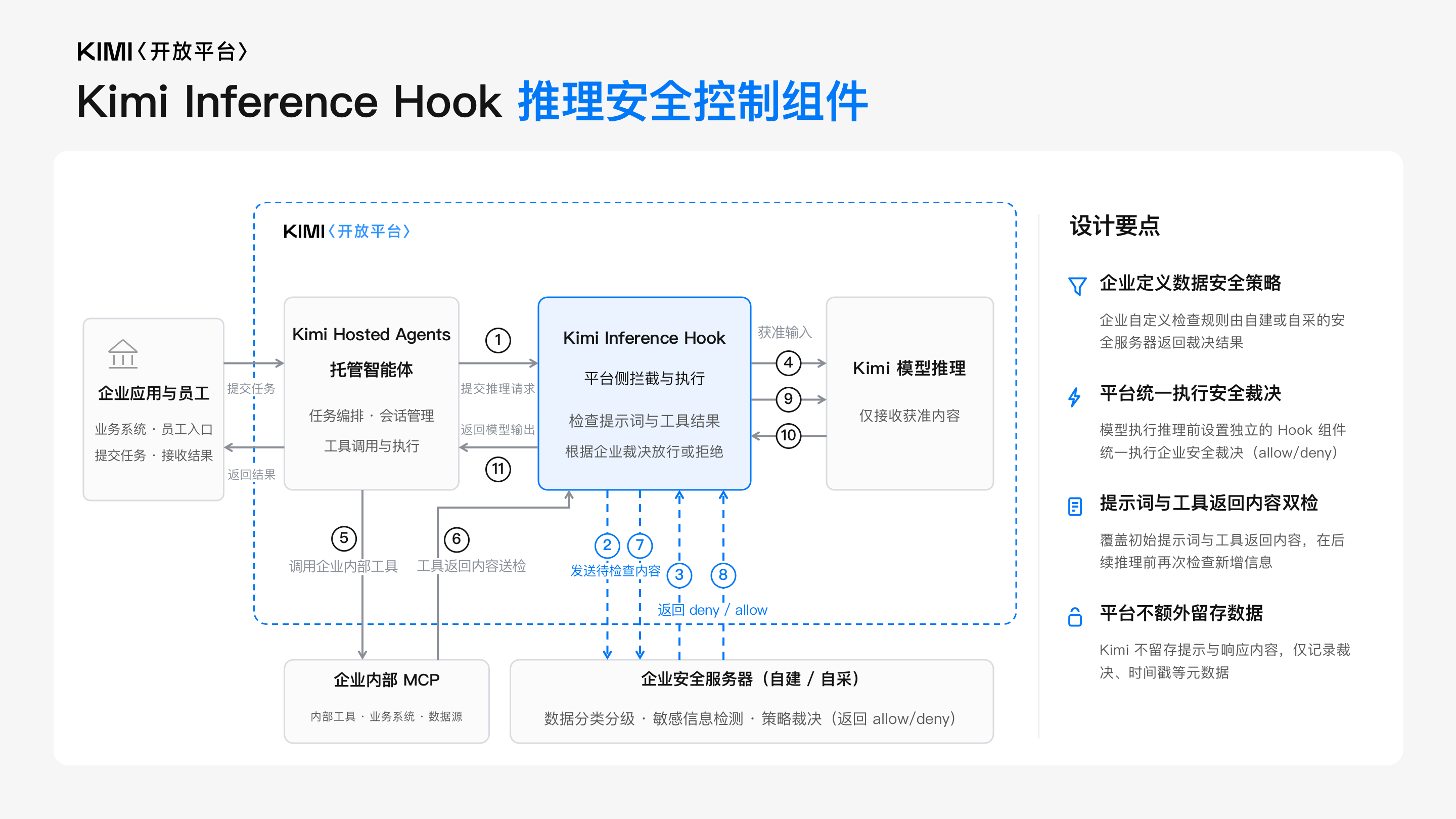Click the 内部工具 · 业务系统 · 数据源 text

point(386,716)
